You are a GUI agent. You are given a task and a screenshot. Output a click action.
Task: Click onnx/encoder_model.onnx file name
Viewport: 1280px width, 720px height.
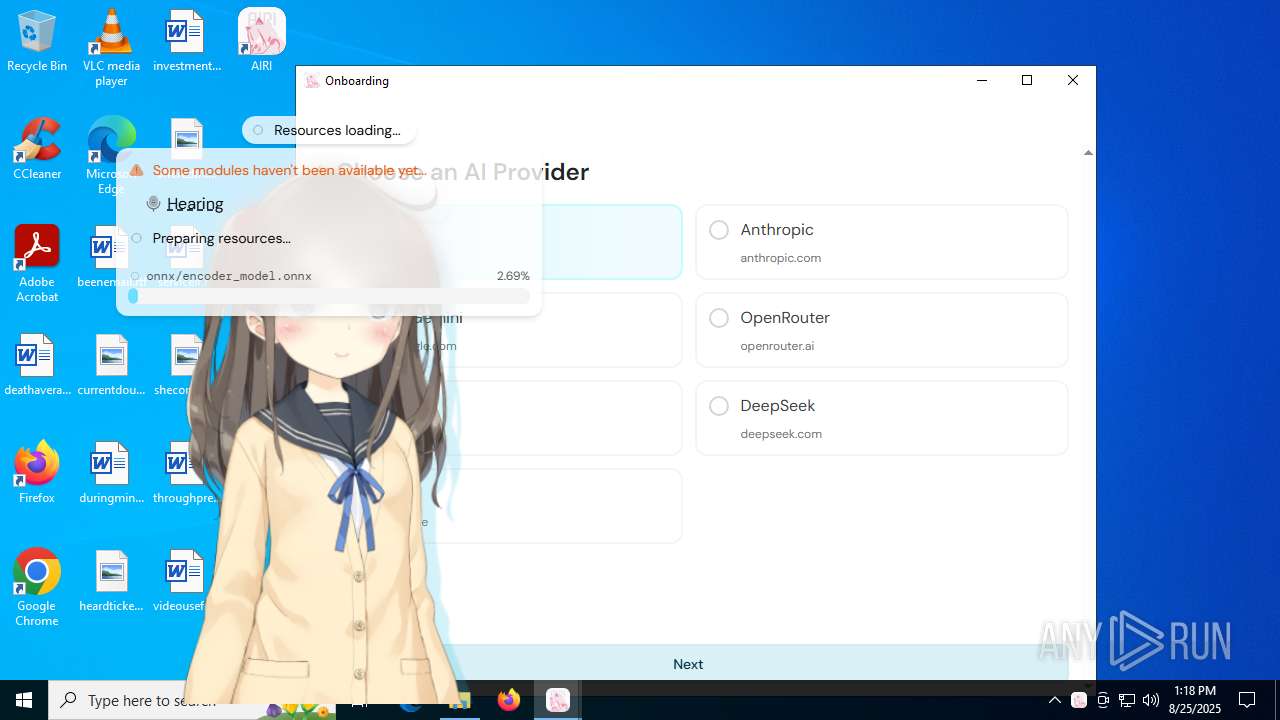tap(229, 276)
